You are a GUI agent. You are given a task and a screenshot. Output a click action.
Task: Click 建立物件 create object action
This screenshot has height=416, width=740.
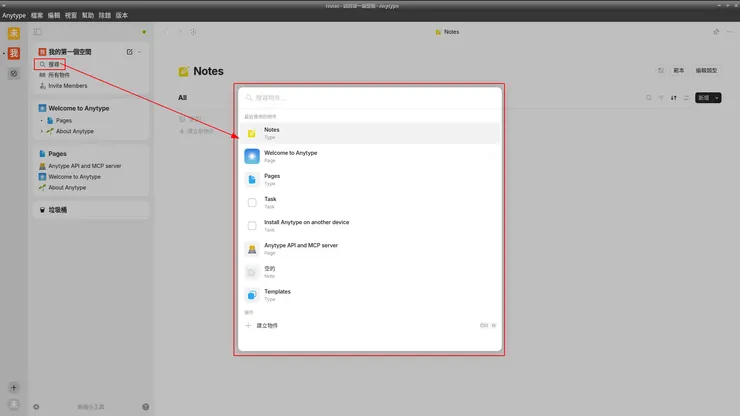click(x=370, y=325)
